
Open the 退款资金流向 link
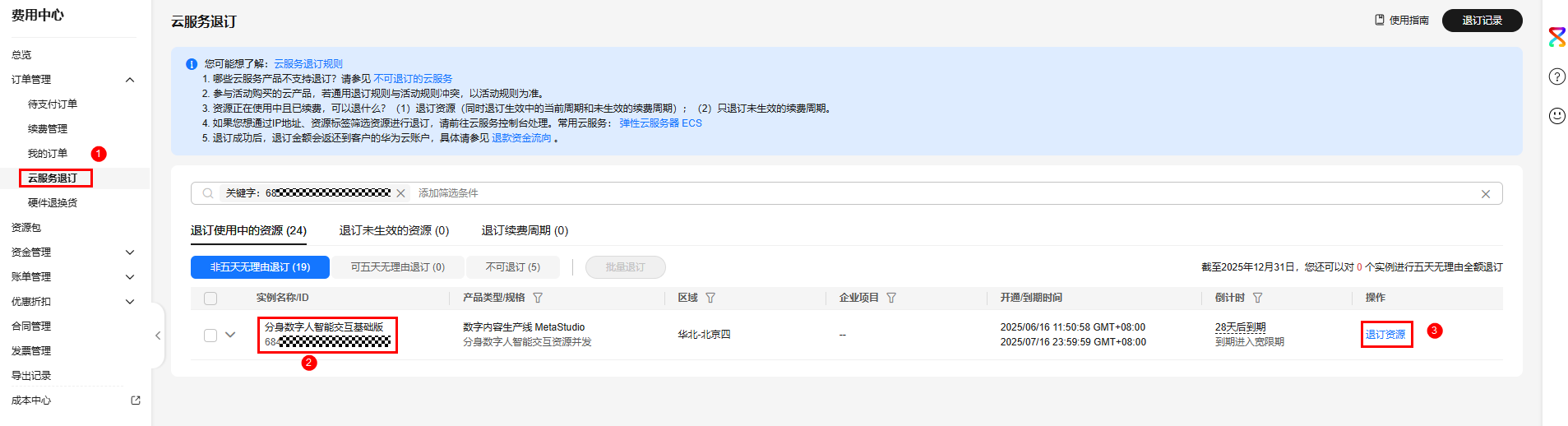point(521,138)
